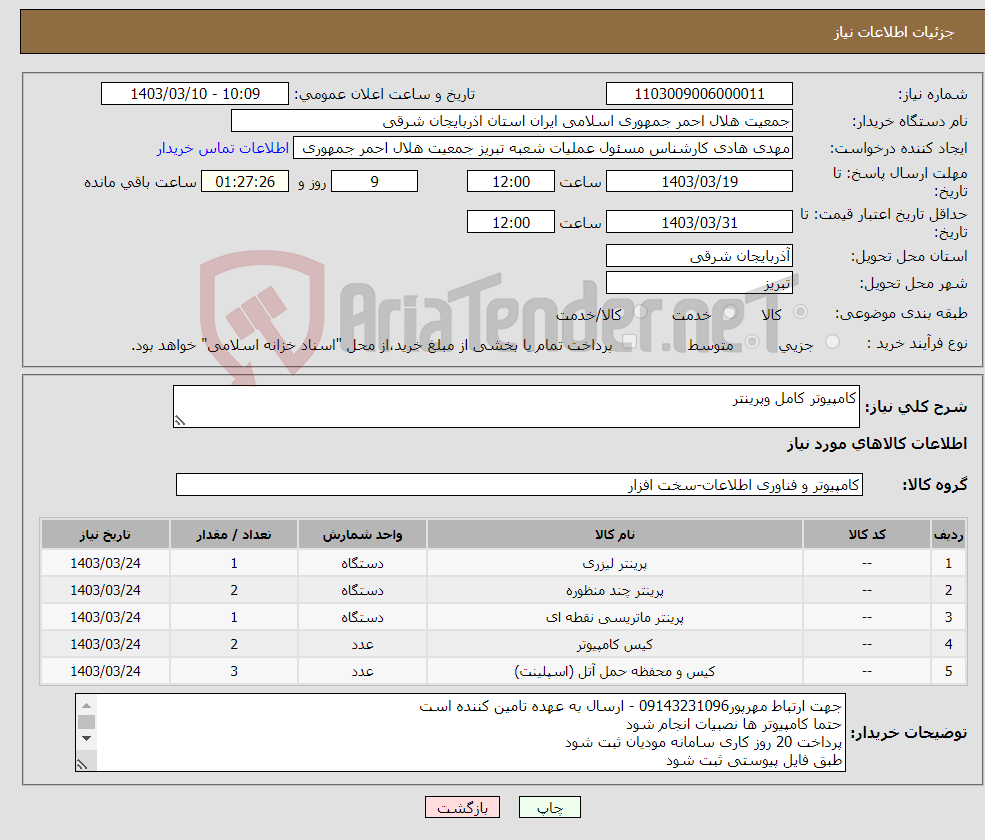Click the resize handle of buyer notes box
The width and height of the screenshot is (985, 840).
click(82, 765)
